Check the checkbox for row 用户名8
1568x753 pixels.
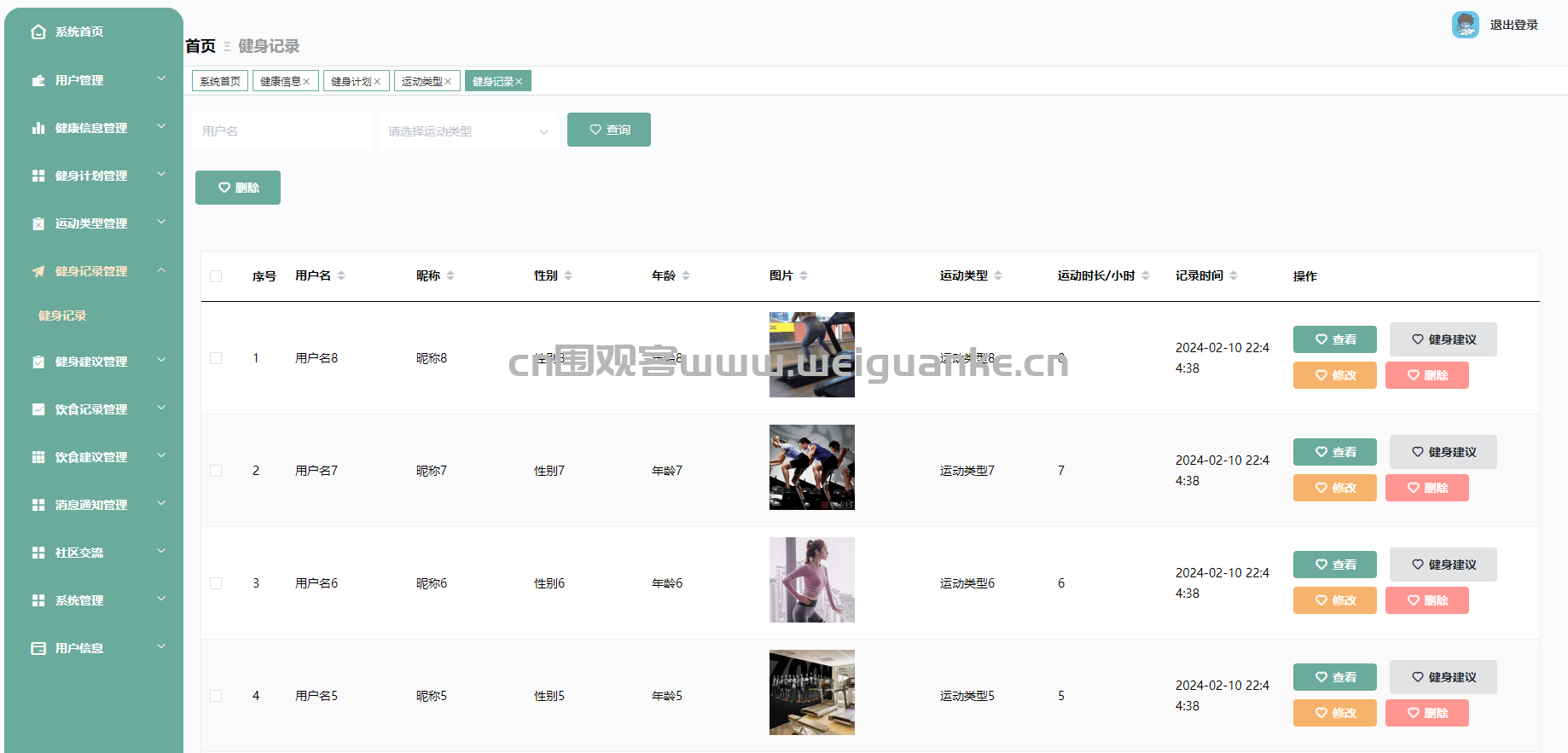(216, 358)
